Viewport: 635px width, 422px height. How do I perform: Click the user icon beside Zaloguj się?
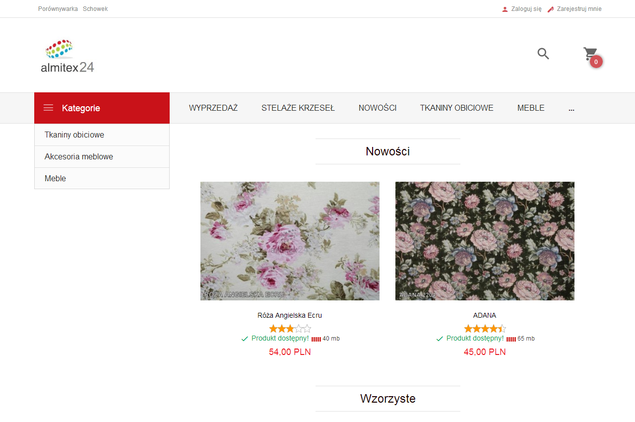504,8
